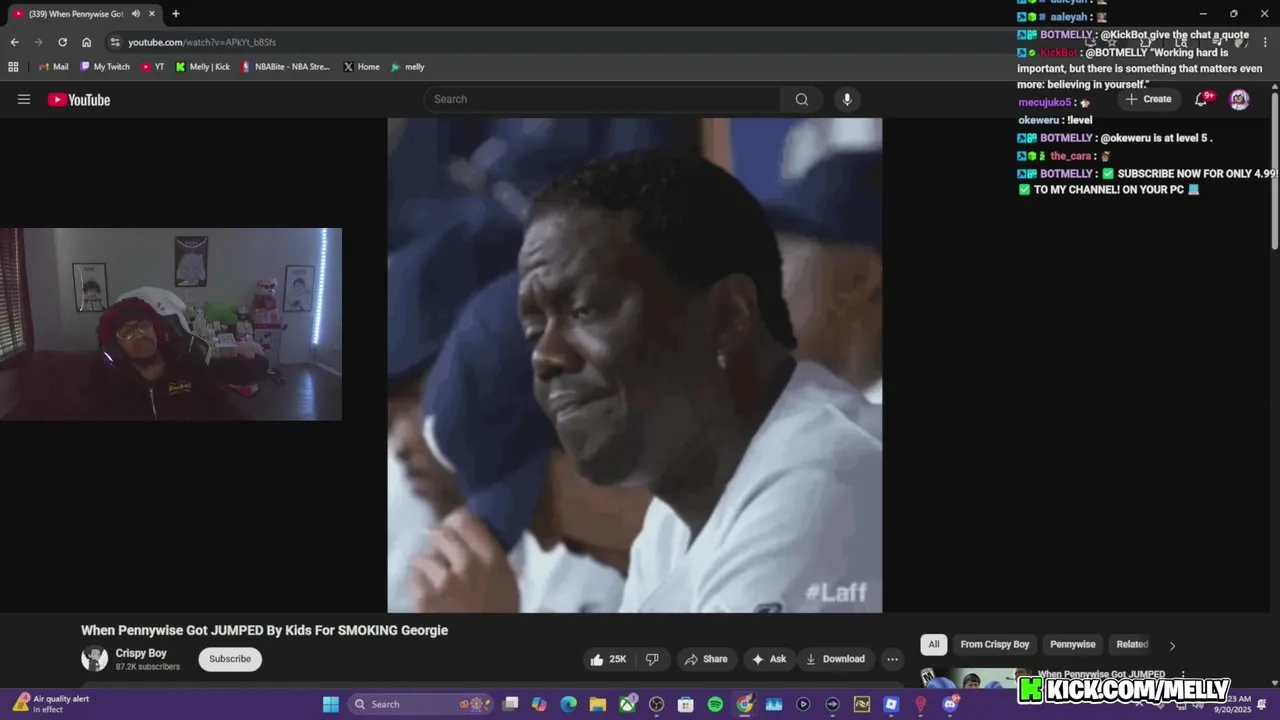Open the streamer webcam overlay
Screen dimensions: 1280x720
point(171,324)
